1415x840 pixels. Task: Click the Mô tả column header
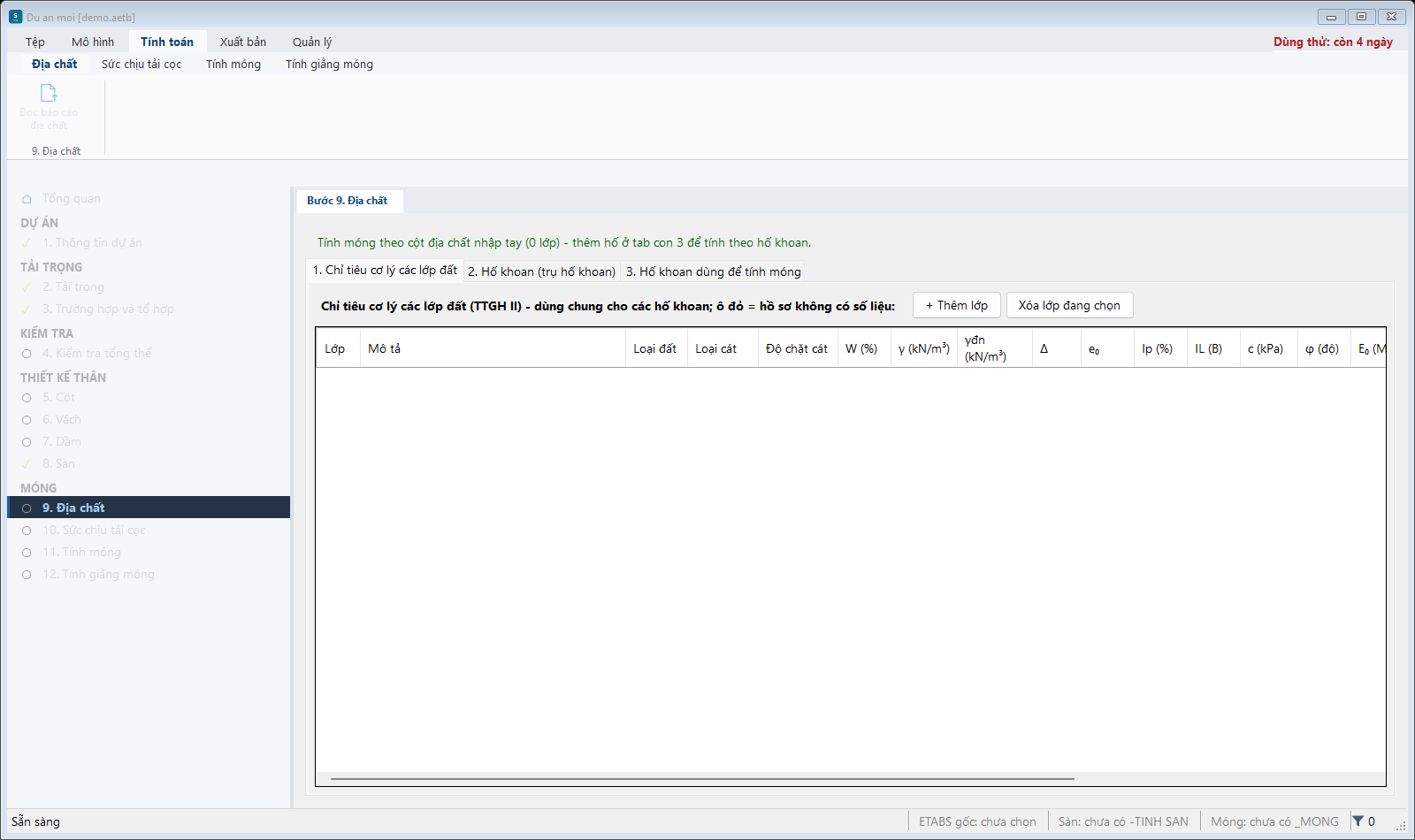(x=493, y=348)
